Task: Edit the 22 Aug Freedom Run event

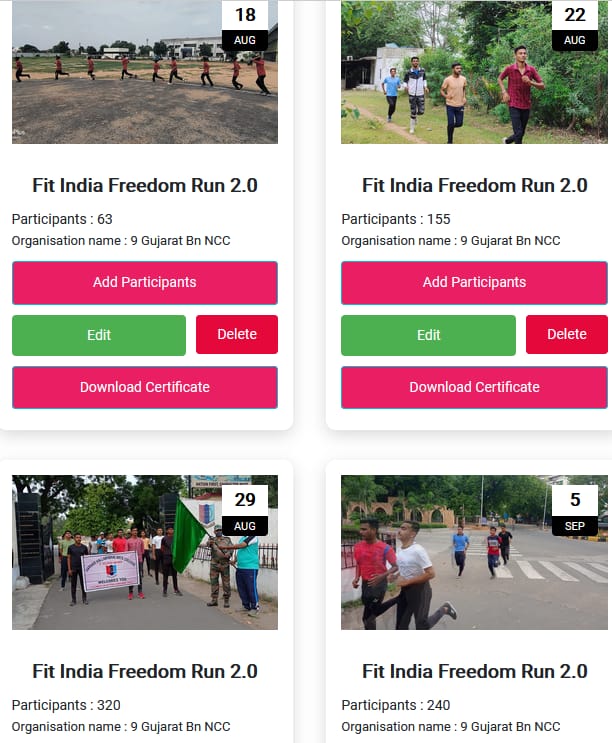Action: [x=428, y=335]
